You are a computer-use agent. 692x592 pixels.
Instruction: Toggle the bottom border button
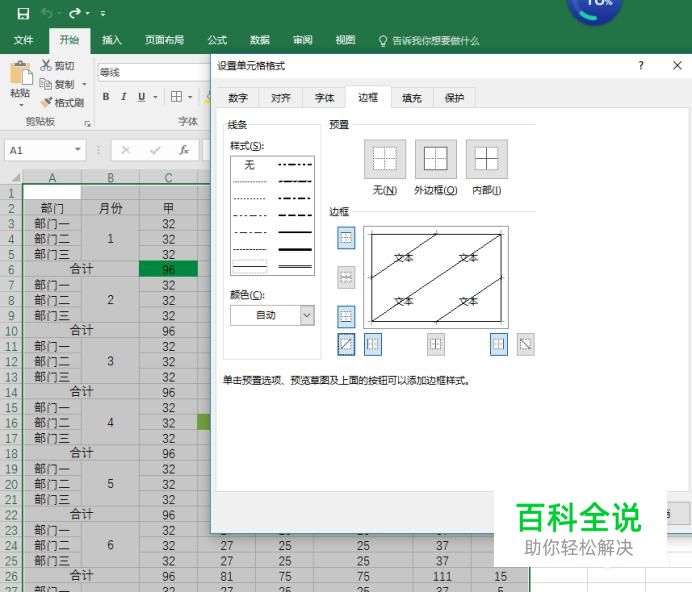tap(346, 317)
